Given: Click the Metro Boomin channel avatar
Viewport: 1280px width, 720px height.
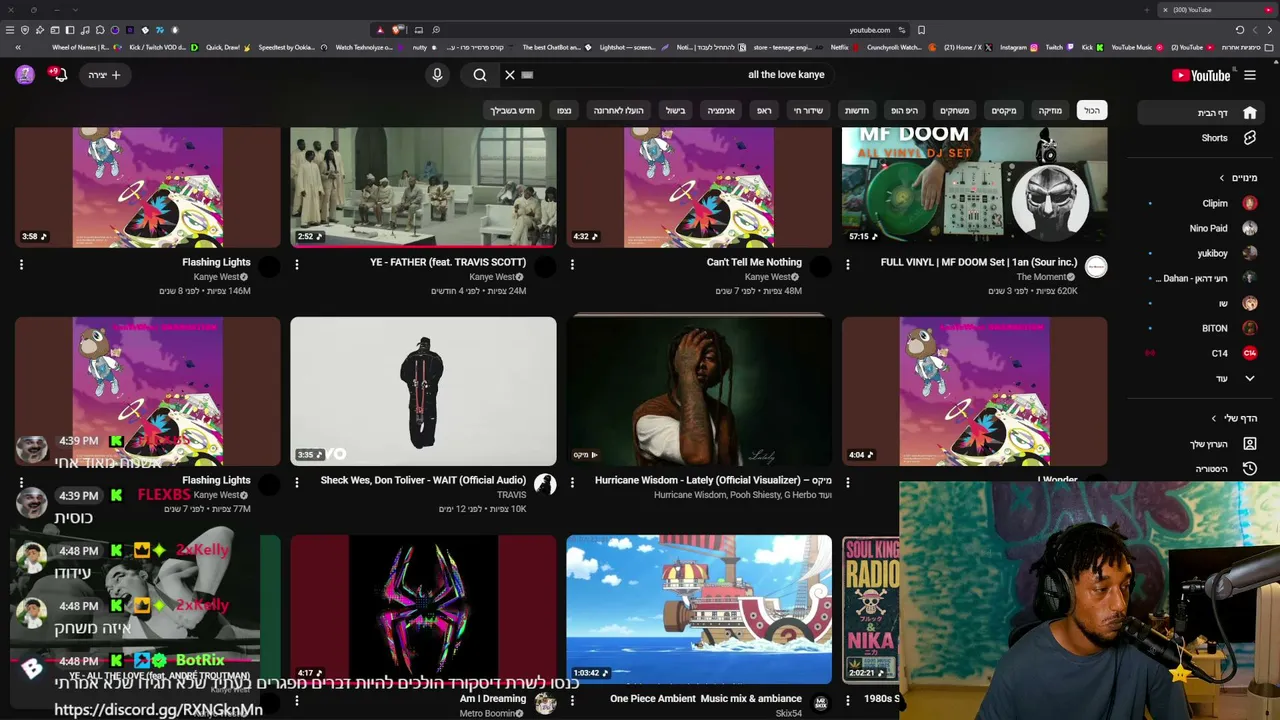Looking at the screenshot, I should (545, 703).
